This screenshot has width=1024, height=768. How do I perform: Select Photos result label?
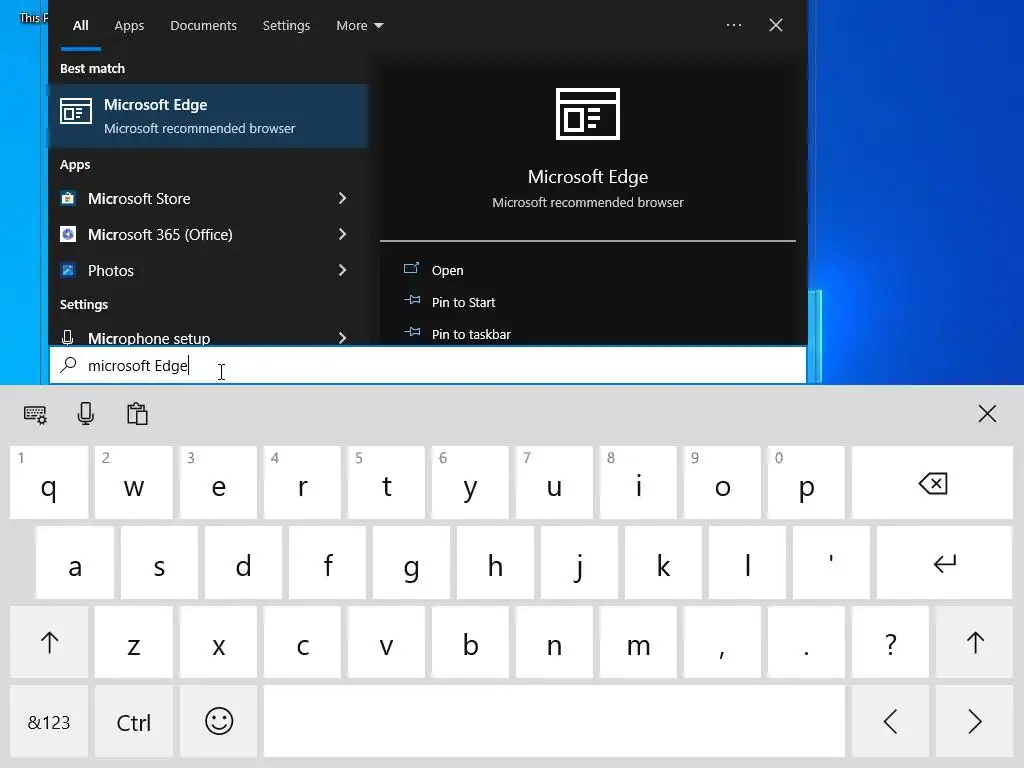[110, 270]
